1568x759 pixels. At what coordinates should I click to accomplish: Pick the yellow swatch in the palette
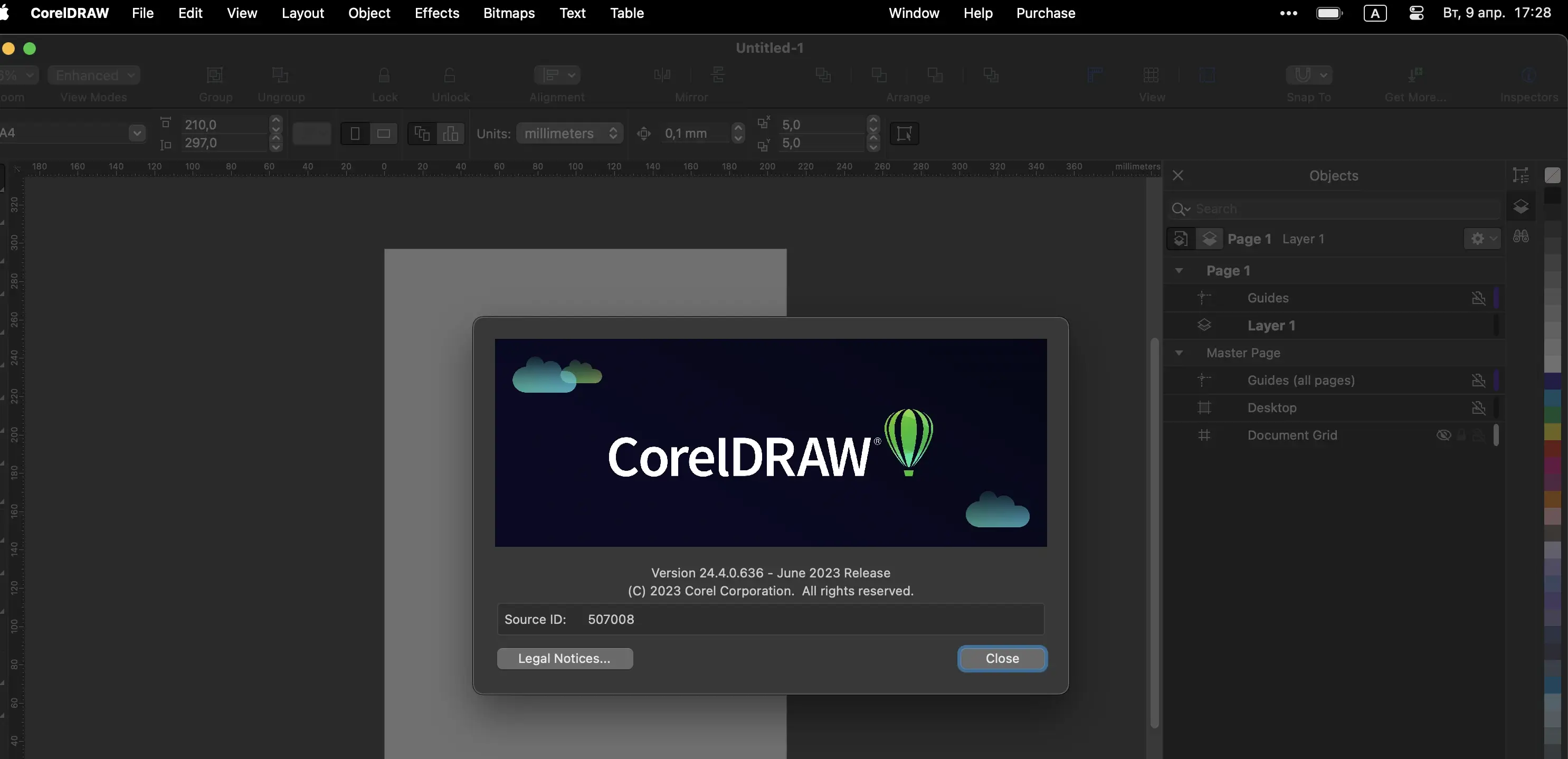(1552, 431)
